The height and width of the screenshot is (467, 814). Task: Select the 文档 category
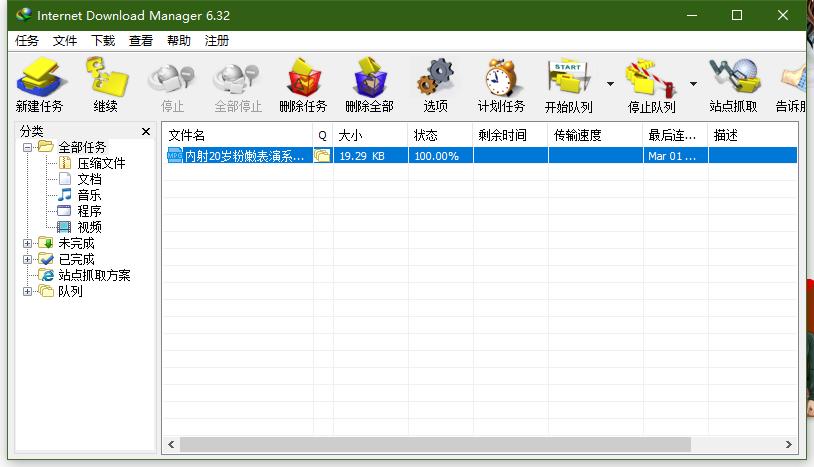coord(89,180)
